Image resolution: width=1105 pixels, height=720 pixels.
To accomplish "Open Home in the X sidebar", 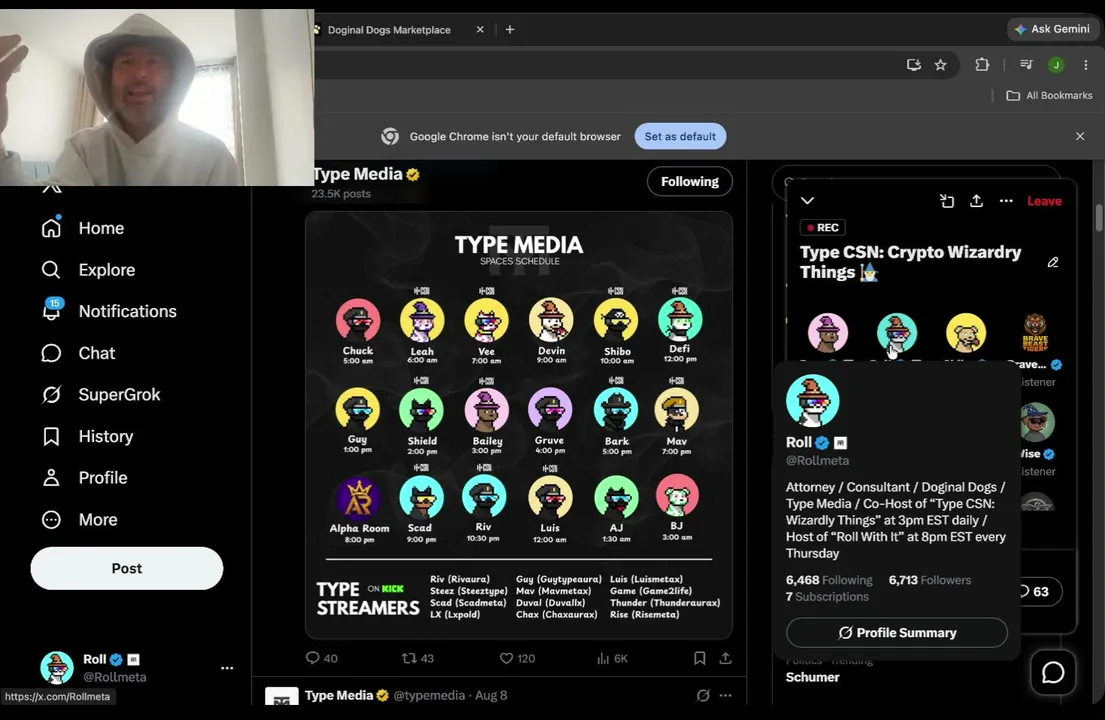I will [x=82, y=228].
